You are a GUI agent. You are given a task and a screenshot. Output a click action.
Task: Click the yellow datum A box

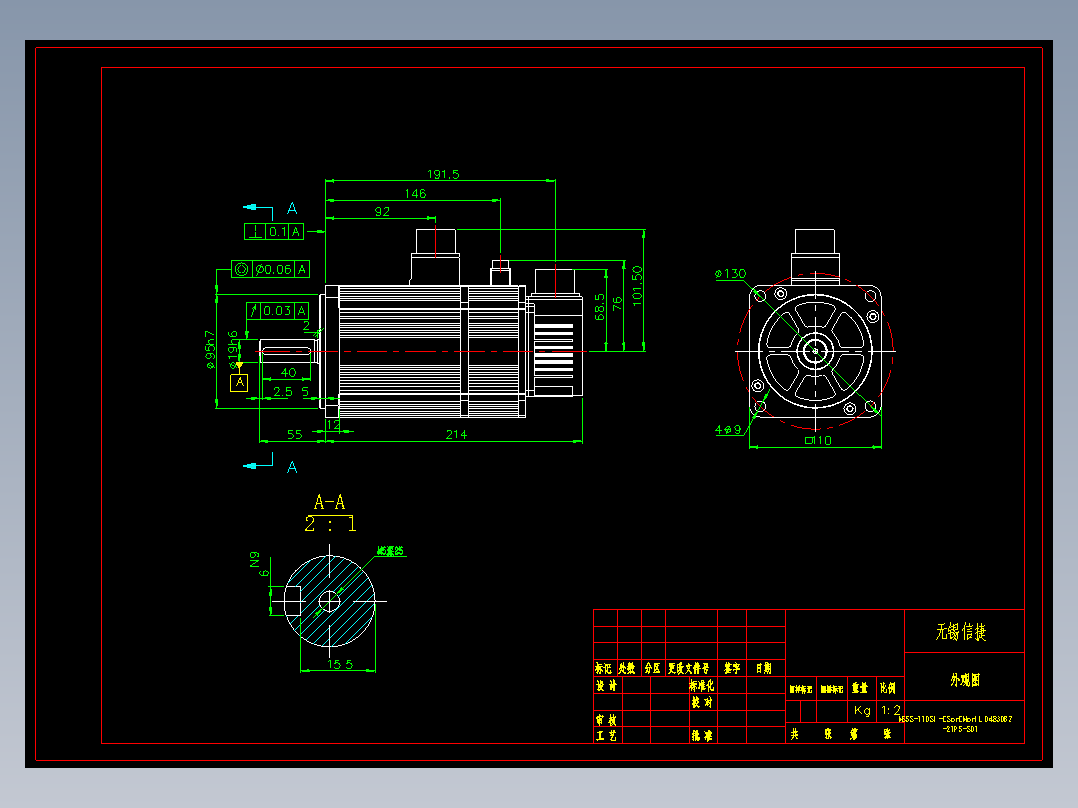pyautogui.click(x=239, y=382)
